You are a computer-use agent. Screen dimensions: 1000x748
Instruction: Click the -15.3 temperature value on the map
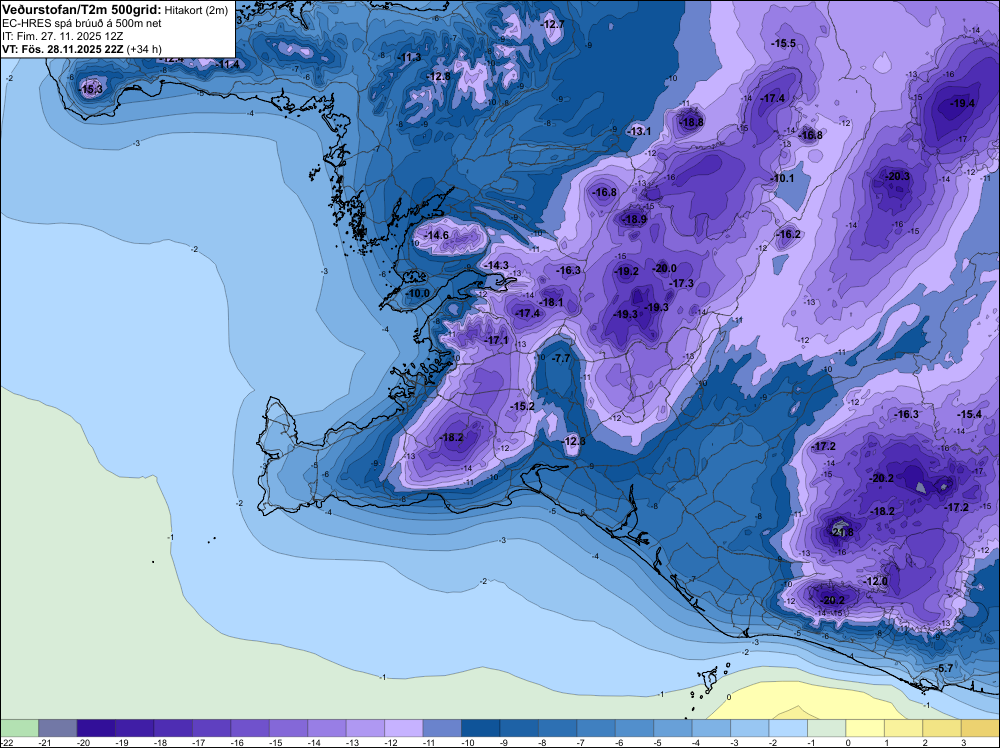pos(91,90)
